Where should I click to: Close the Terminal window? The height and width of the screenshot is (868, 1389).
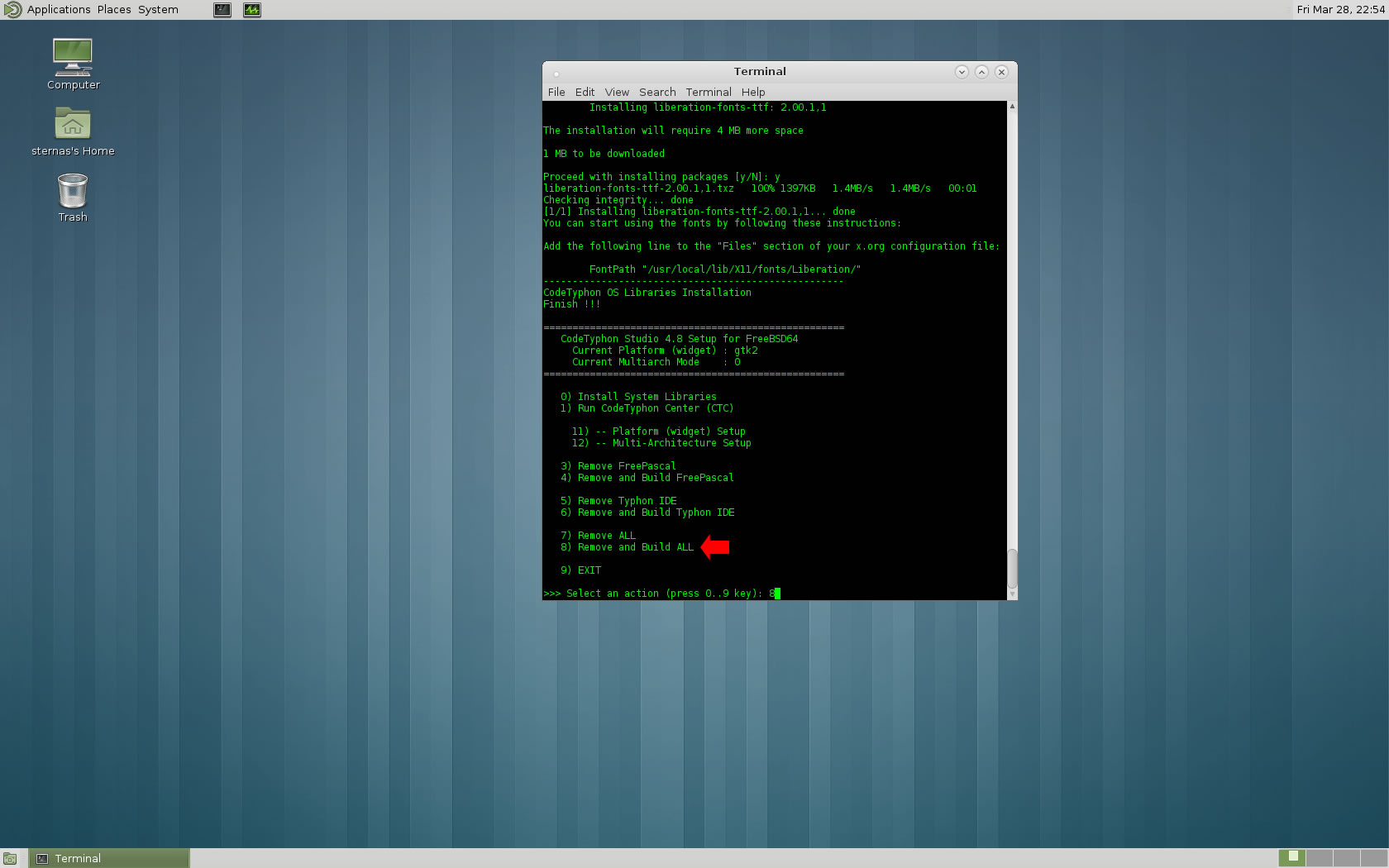coord(1001,72)
